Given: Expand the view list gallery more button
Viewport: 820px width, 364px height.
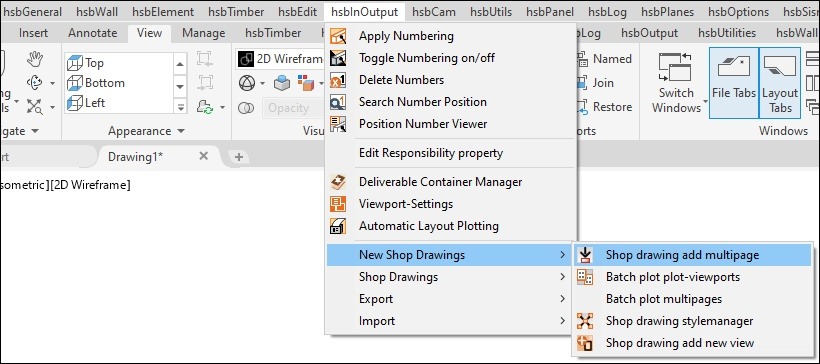Looking at the screenshot, I should [x=180, y=106].
